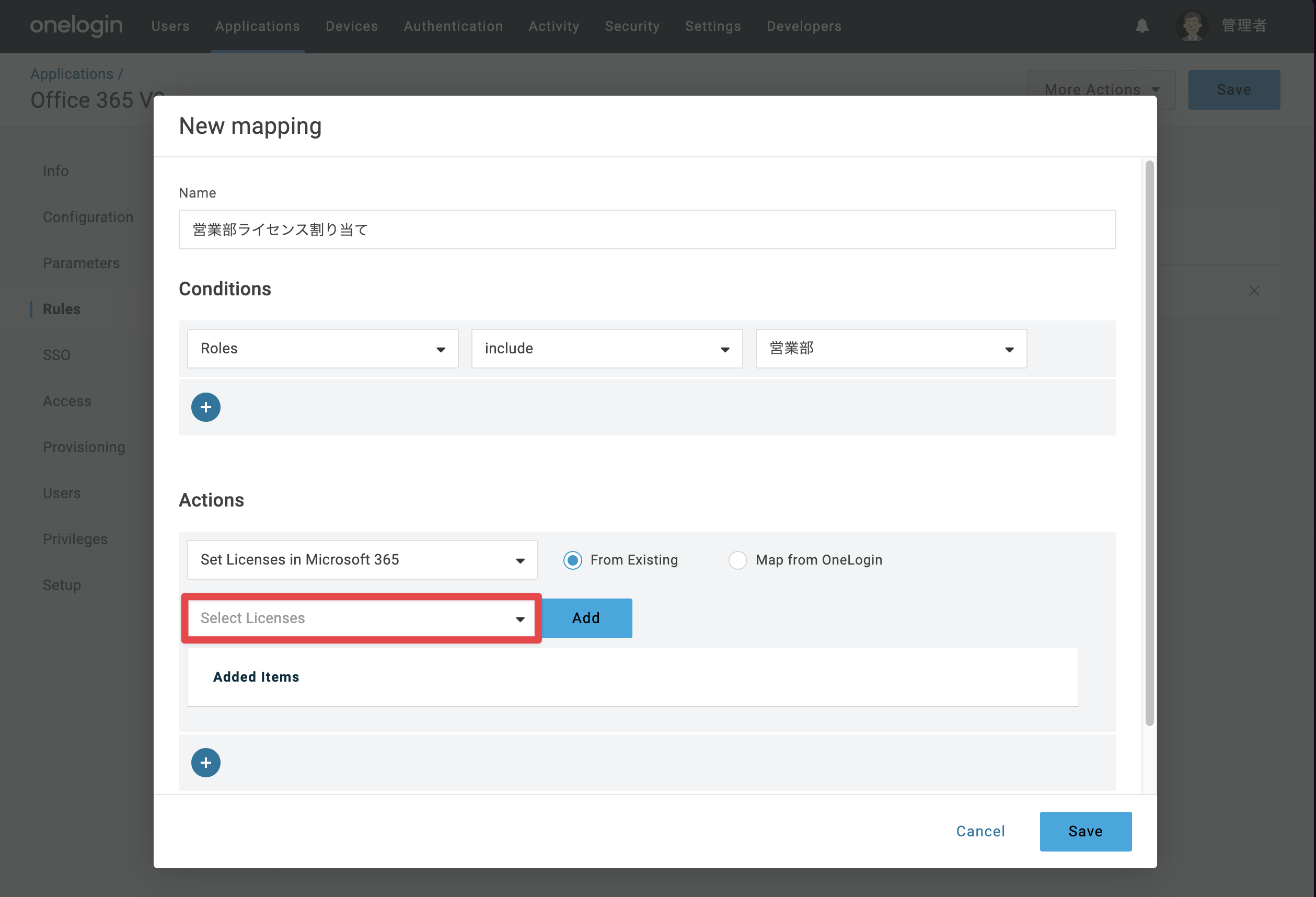Add a new condition with plus button
The image size is (1316, 897).
pyautogui.click(x=205, y=407)
